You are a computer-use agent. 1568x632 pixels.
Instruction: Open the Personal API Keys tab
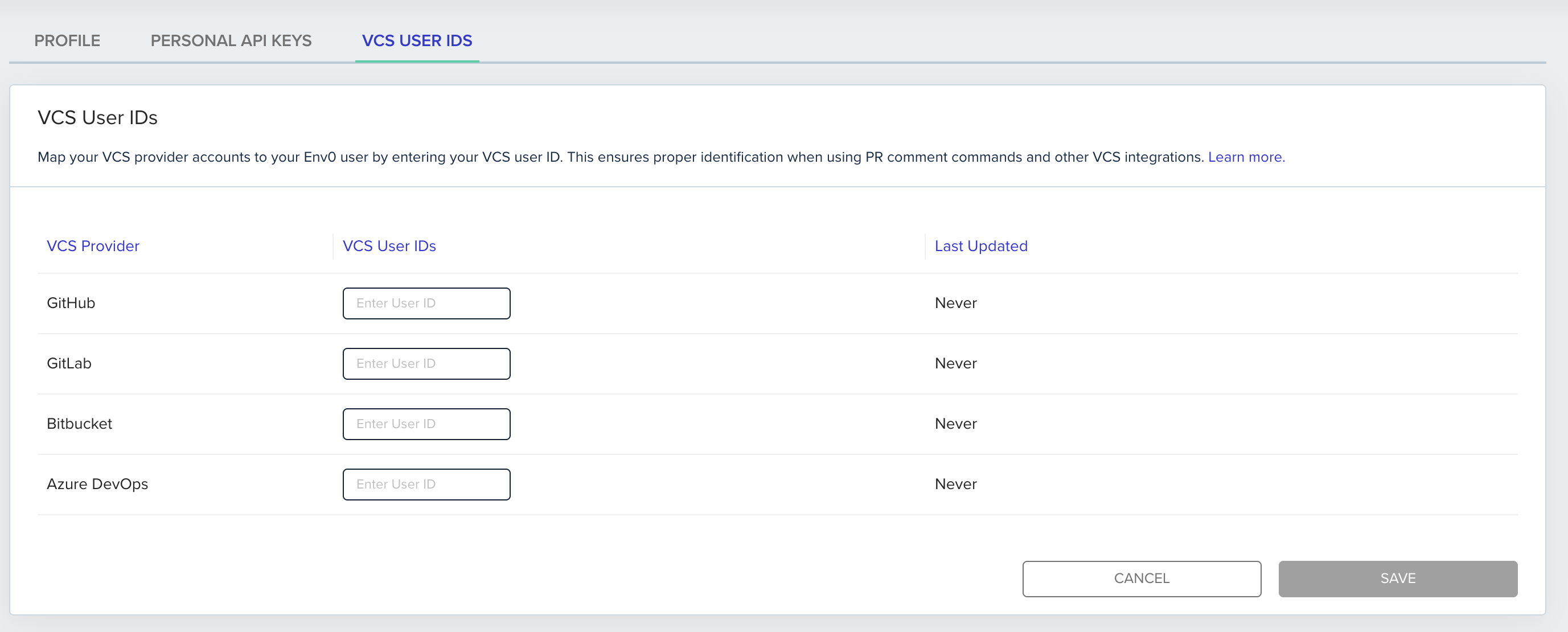click(x=231, y=41)
